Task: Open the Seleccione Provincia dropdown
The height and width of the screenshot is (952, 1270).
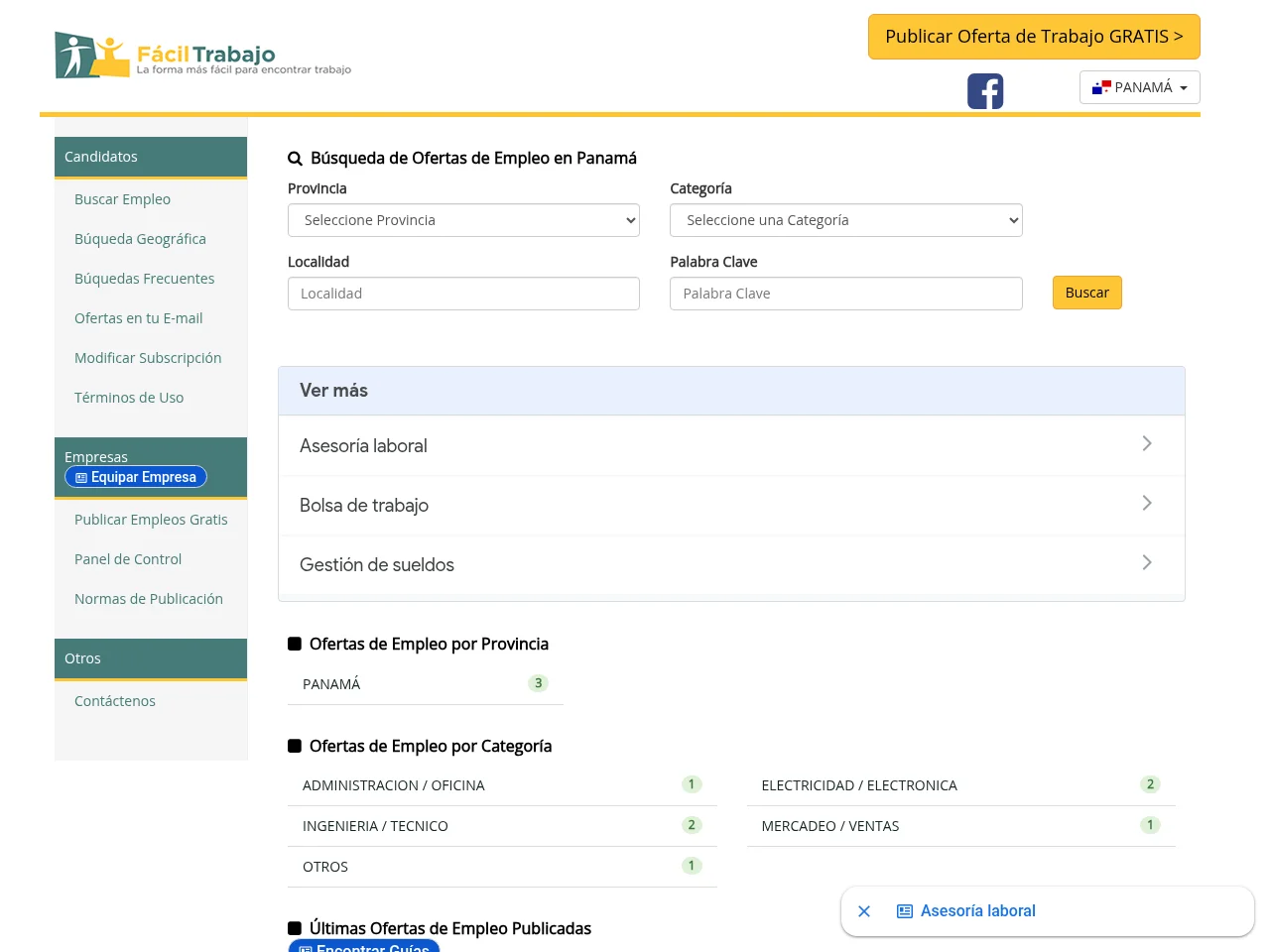Action: [463, 220]
